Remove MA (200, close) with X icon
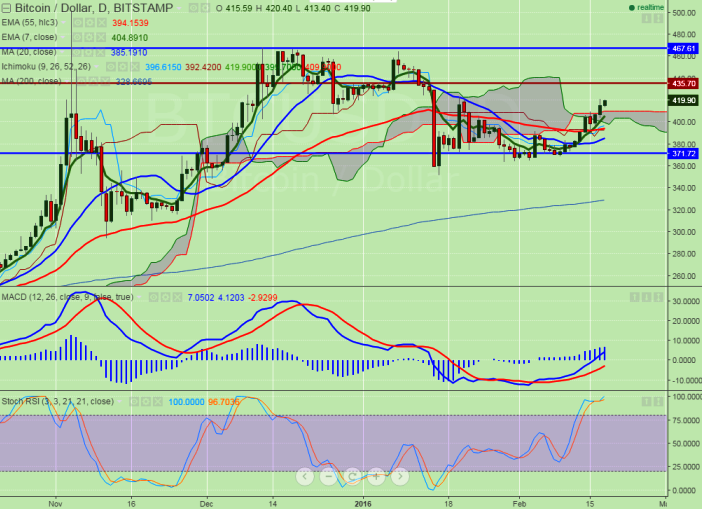Screen dimensions: 702x509 pyautogui.click(x=105, y=81)
